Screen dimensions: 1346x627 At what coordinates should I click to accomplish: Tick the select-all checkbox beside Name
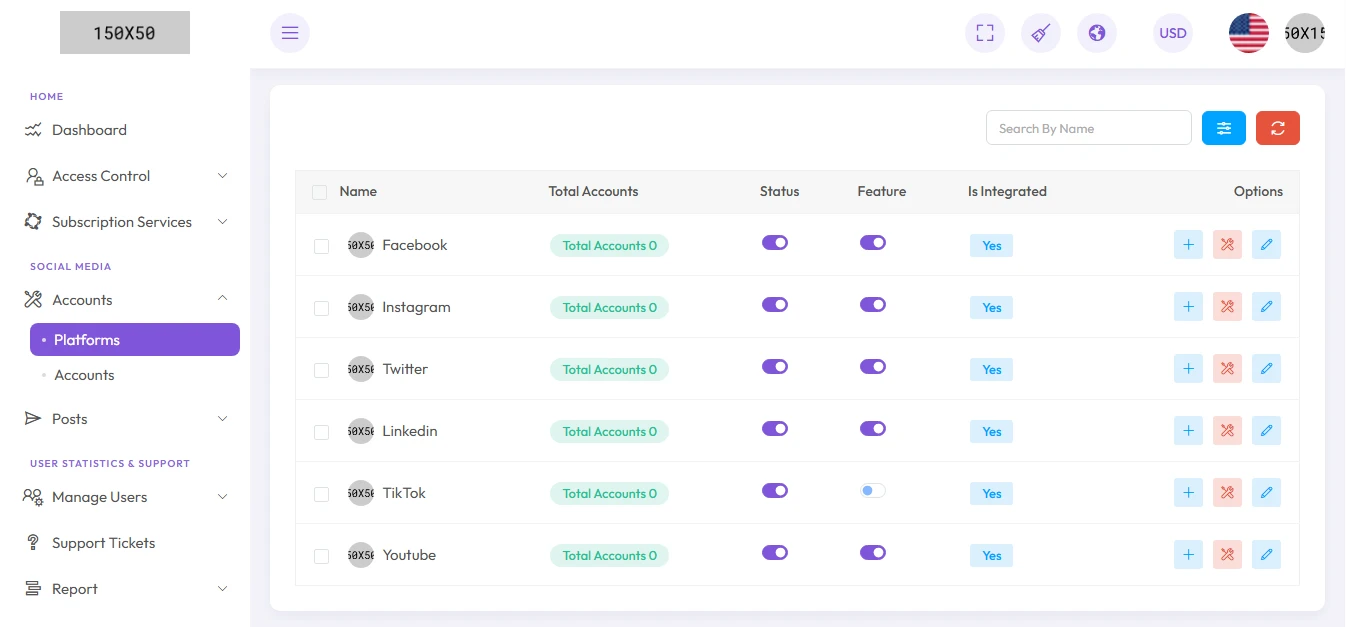point(319,192)
